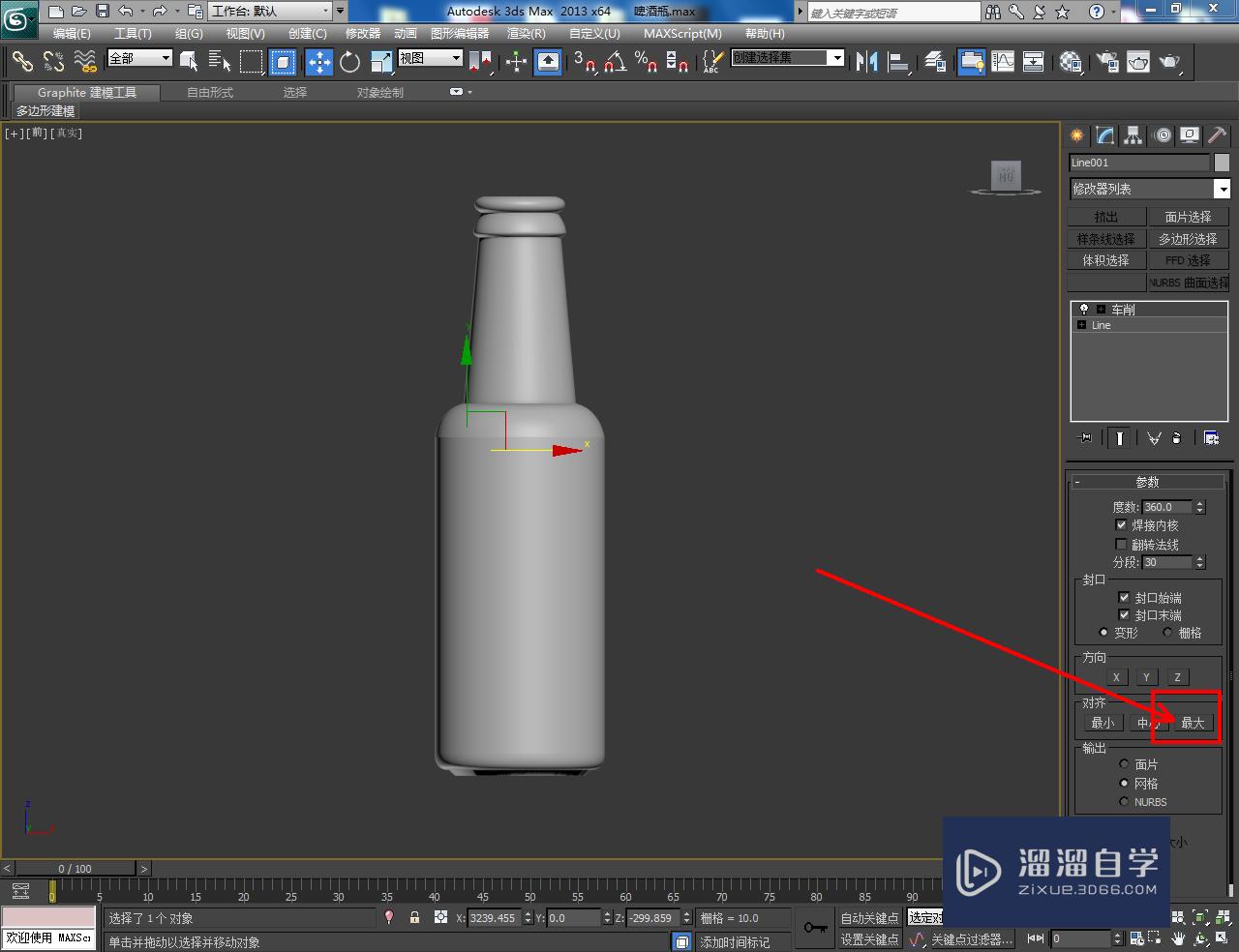Uncheck the 焊接内核 checkbox
1239x952 pixels.
click(1119, 525)
